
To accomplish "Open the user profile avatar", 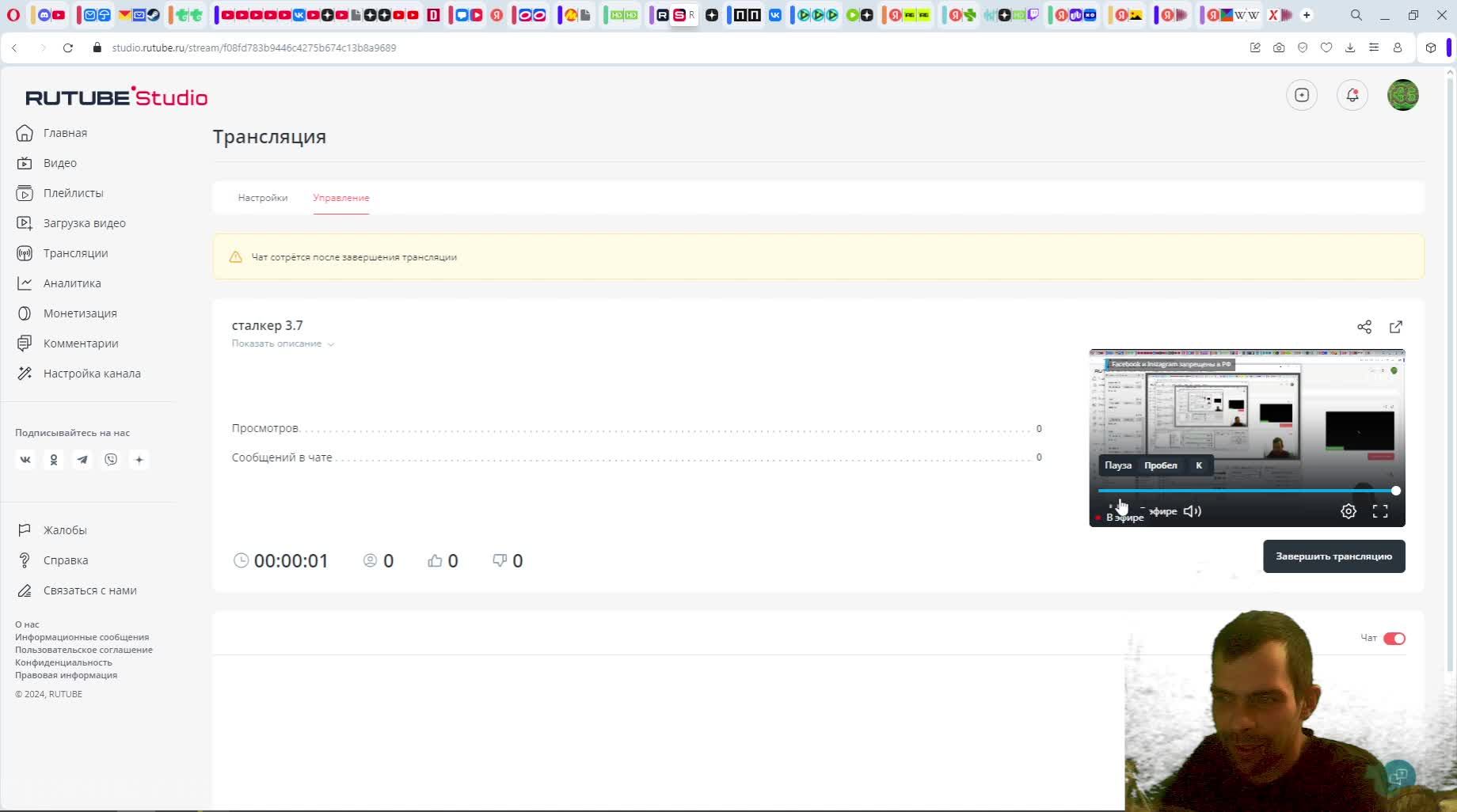I will tap(1403, 95).
